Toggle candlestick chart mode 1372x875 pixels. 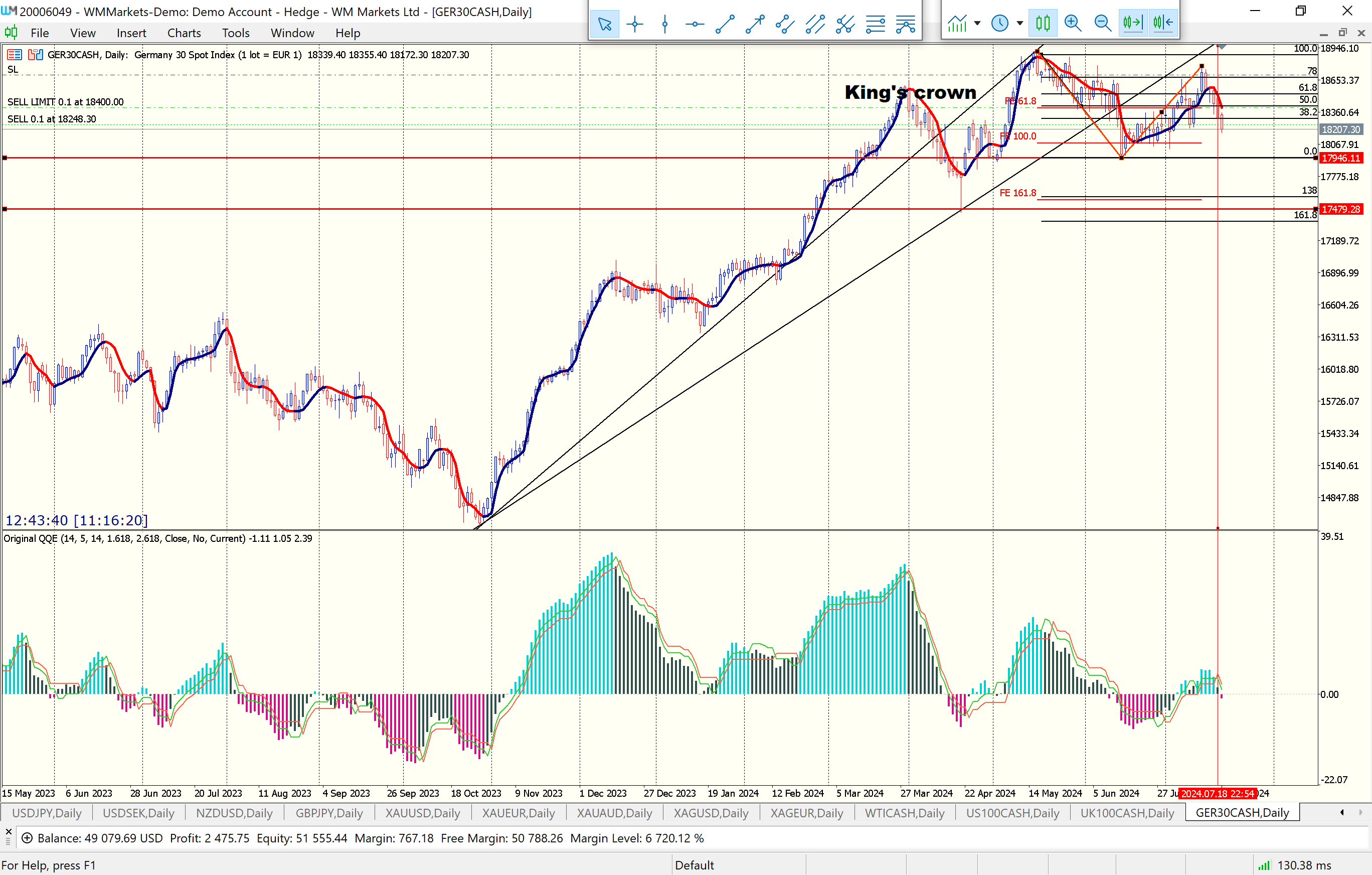click(1043, 23)
